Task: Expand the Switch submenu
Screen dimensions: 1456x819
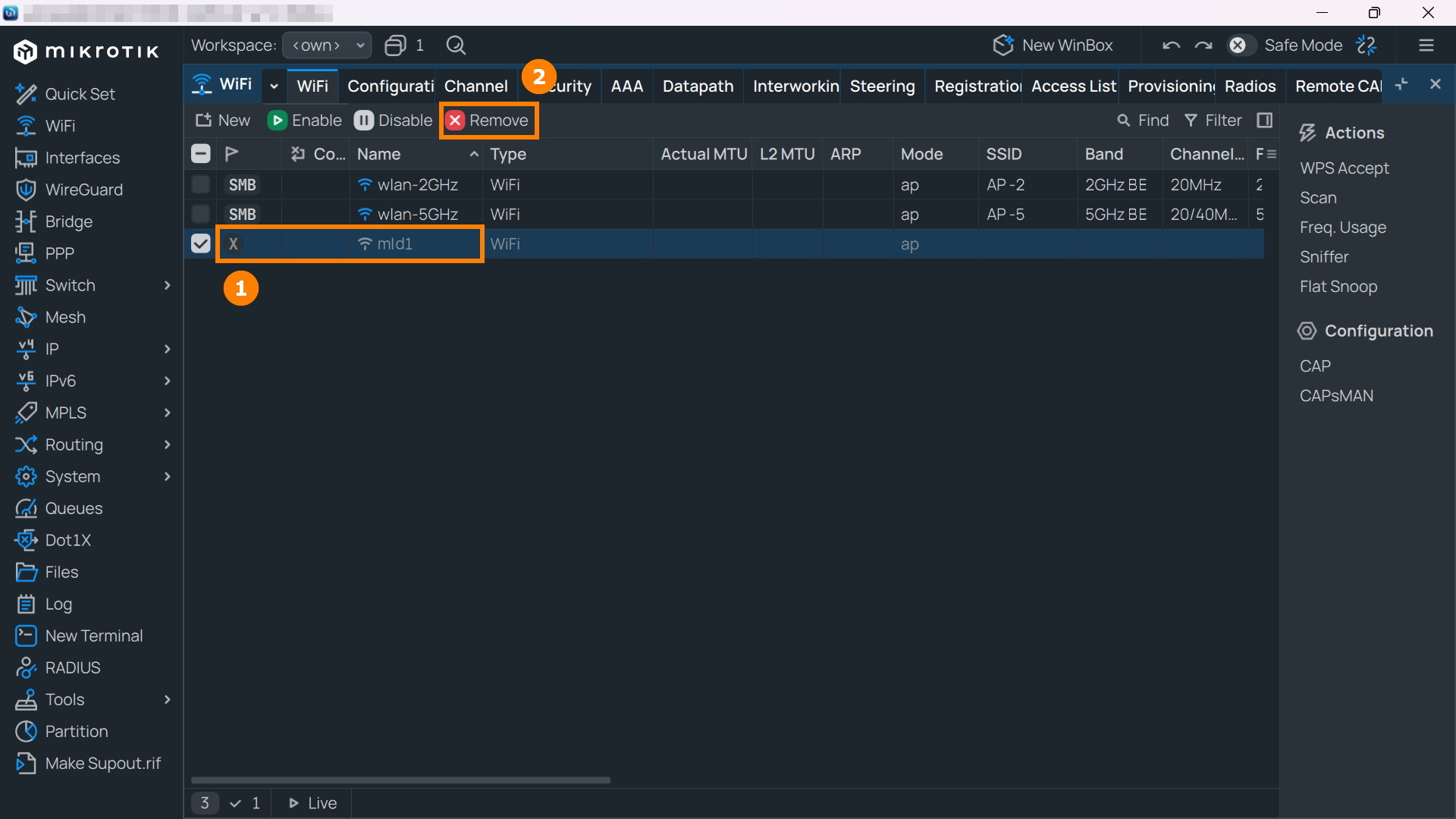Action: (168, 285)
